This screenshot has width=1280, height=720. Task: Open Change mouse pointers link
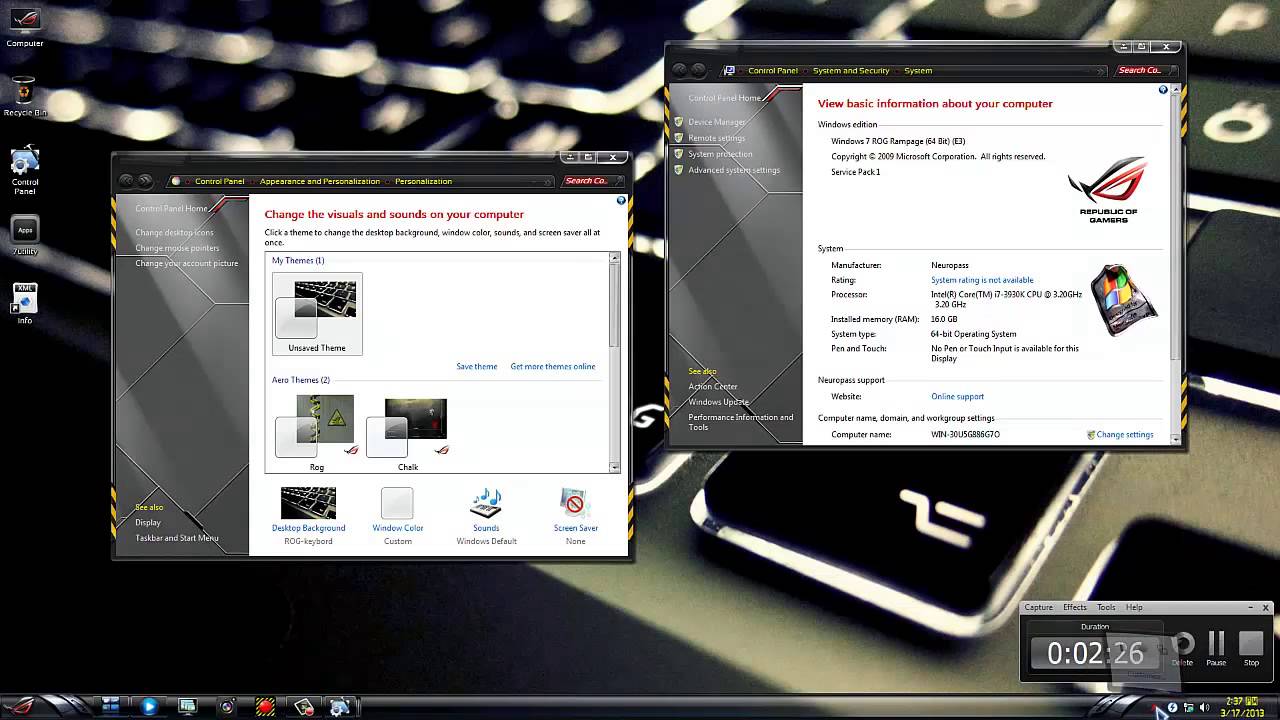tap(177, 247)
